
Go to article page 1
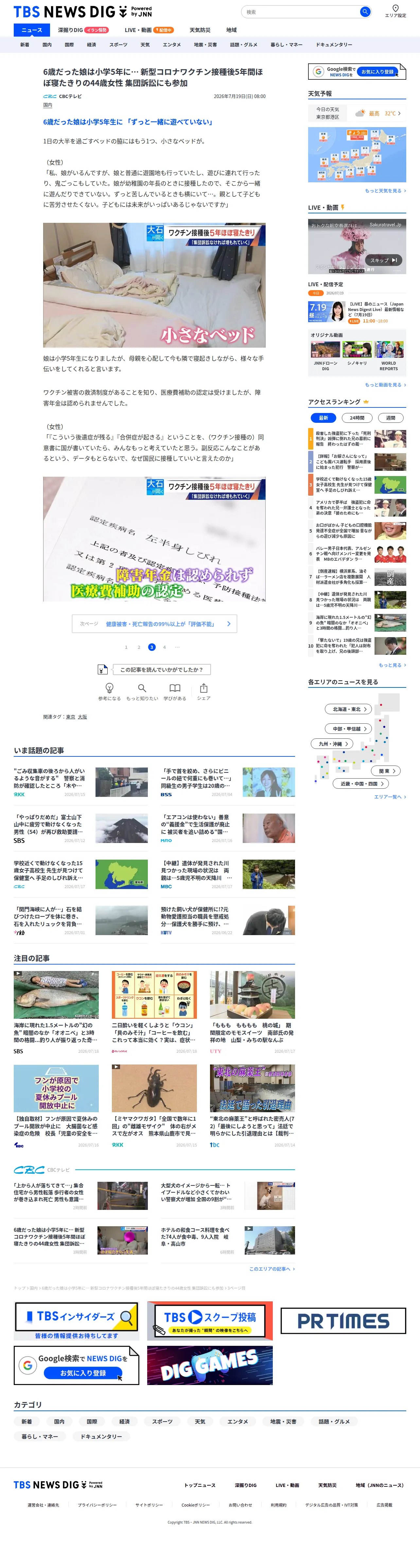pyautogui.click(x=126, y=647)
